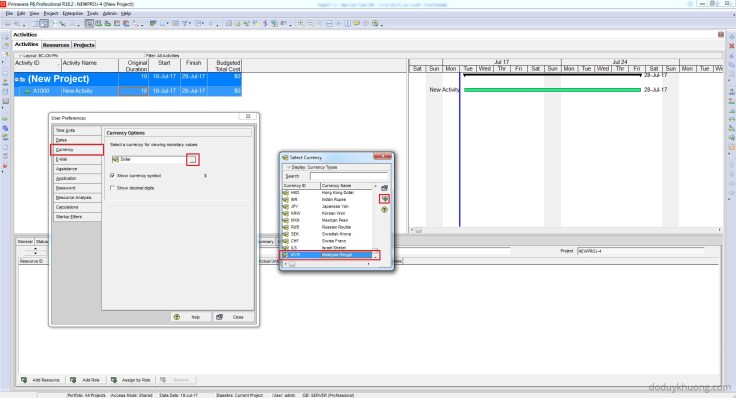The width and height of the screenshot is (736, 398).
Task: Click the Activity ID column header
Action: click(x=37, y=65)
